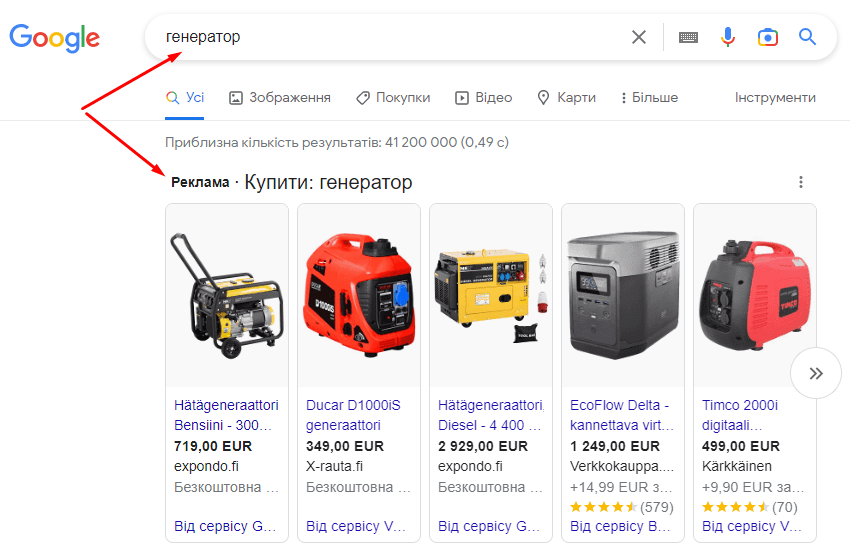Click the 349,00 EUR price

pos(345,446)
